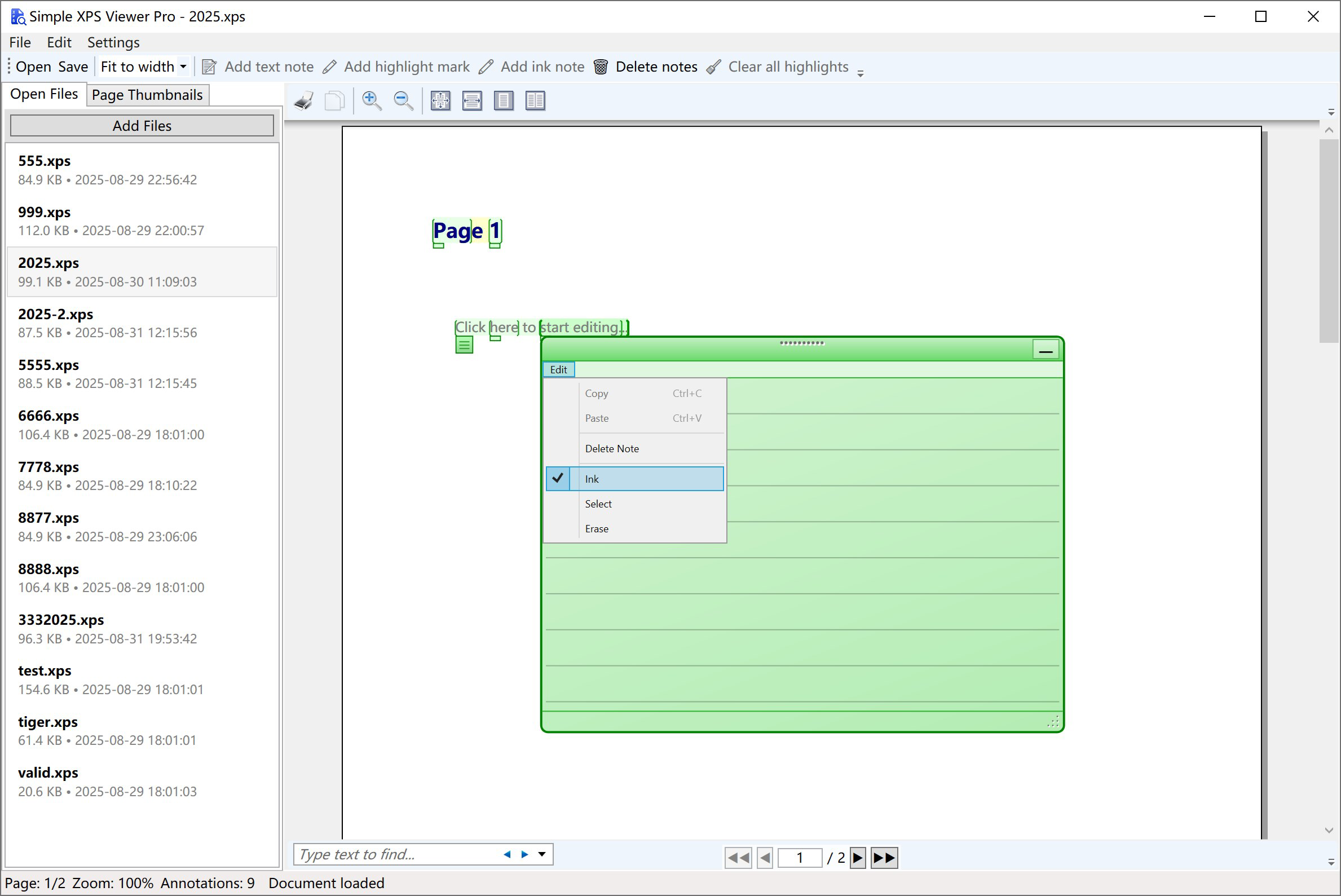Click the green sticky note icon on page
The height and width of the screenshot is (896, 1341).
pos(464,345)
